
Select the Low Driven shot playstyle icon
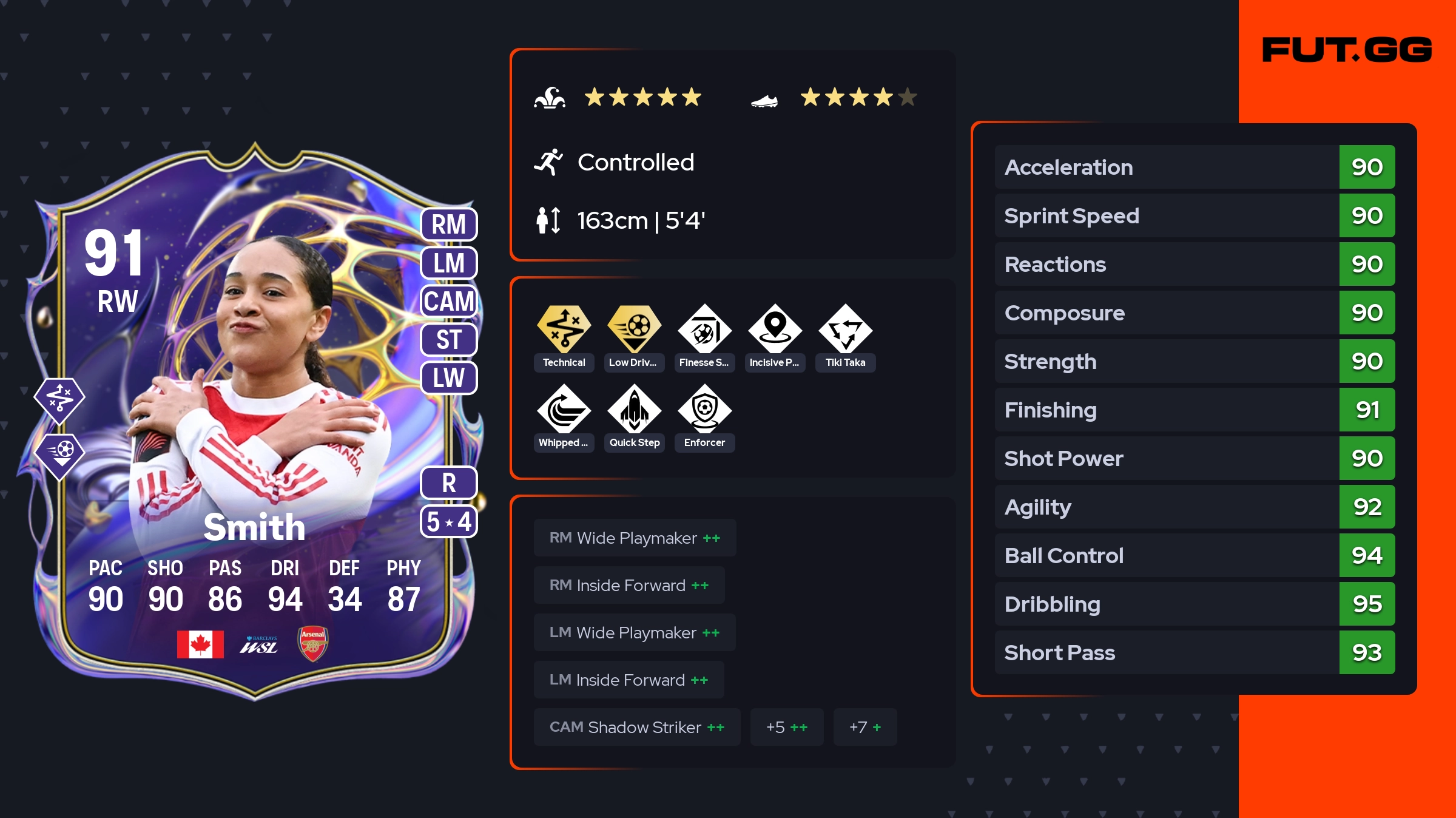[635, 328]
